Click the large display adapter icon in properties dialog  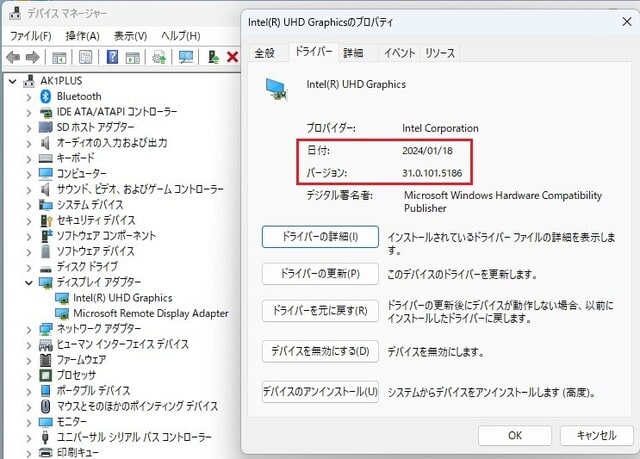pos(277,89)
